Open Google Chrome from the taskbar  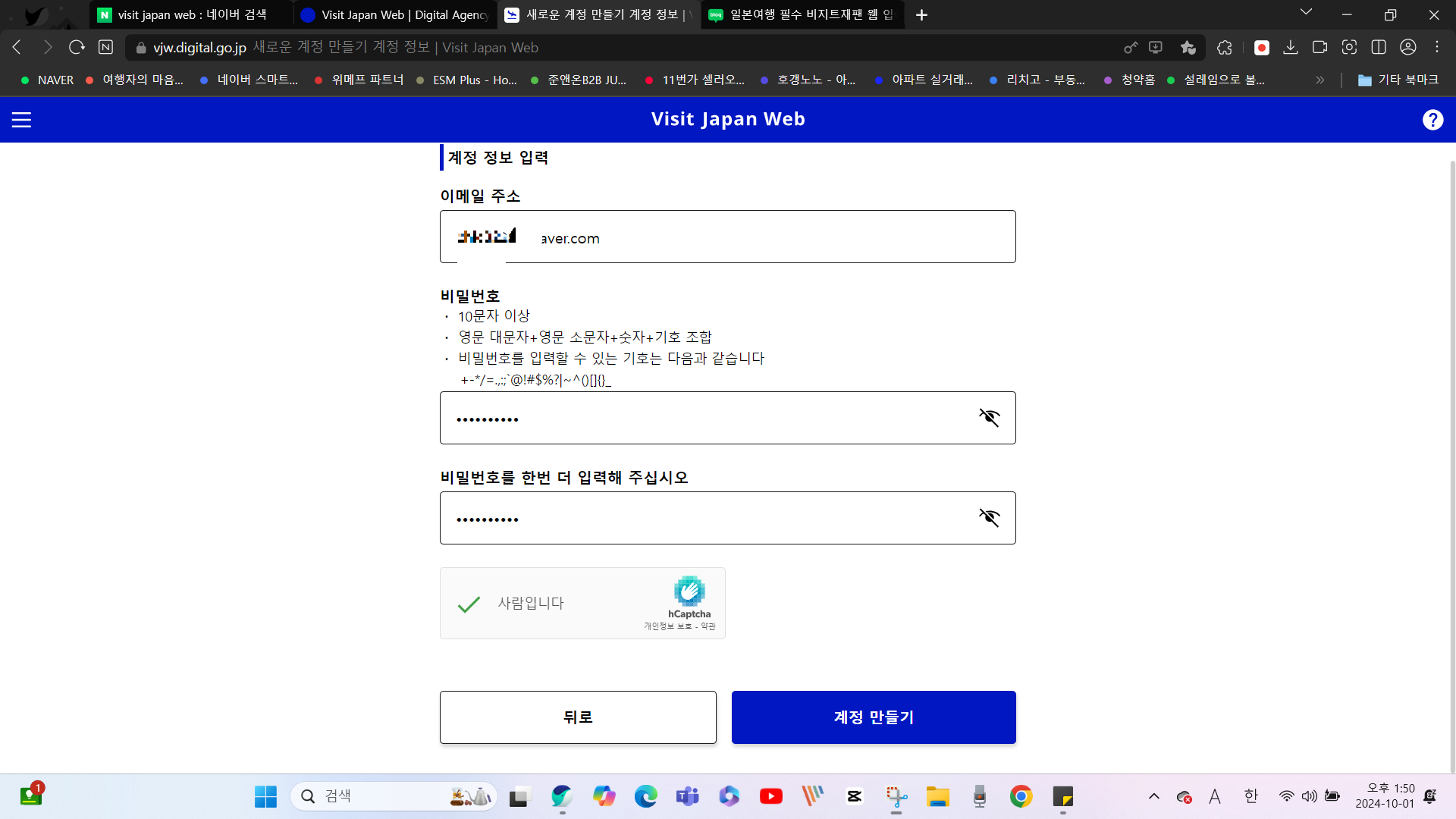pos(1021,796)
